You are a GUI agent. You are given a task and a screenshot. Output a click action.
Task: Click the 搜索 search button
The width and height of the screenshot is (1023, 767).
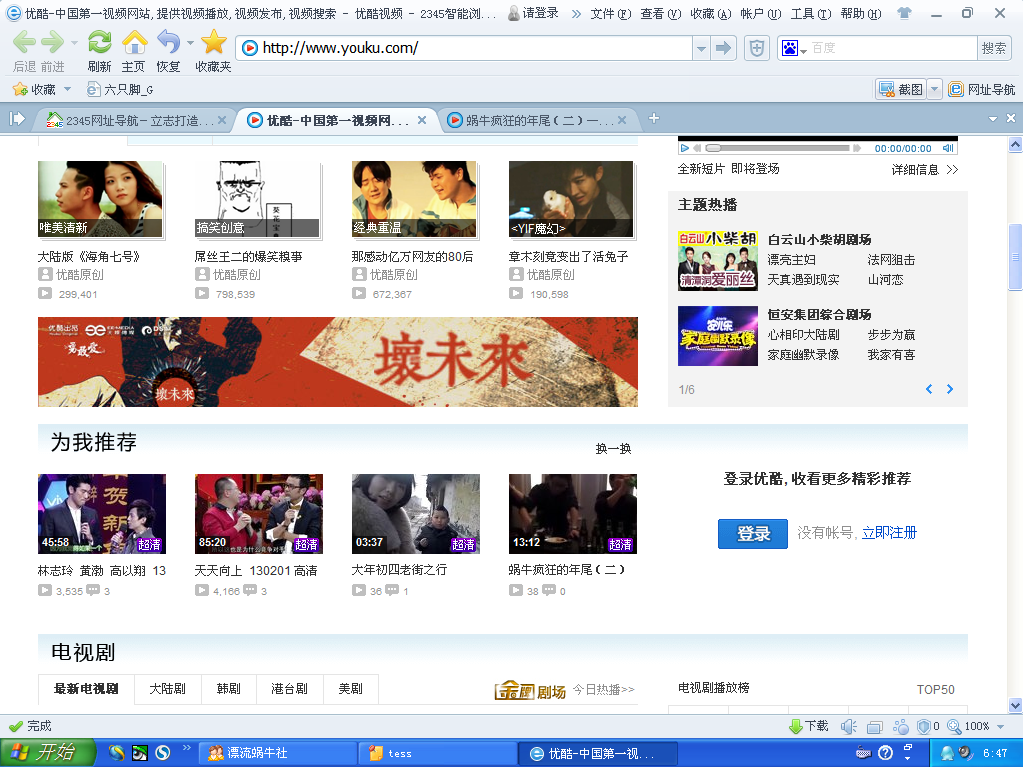pyautogui.click(x=994, y=48)
